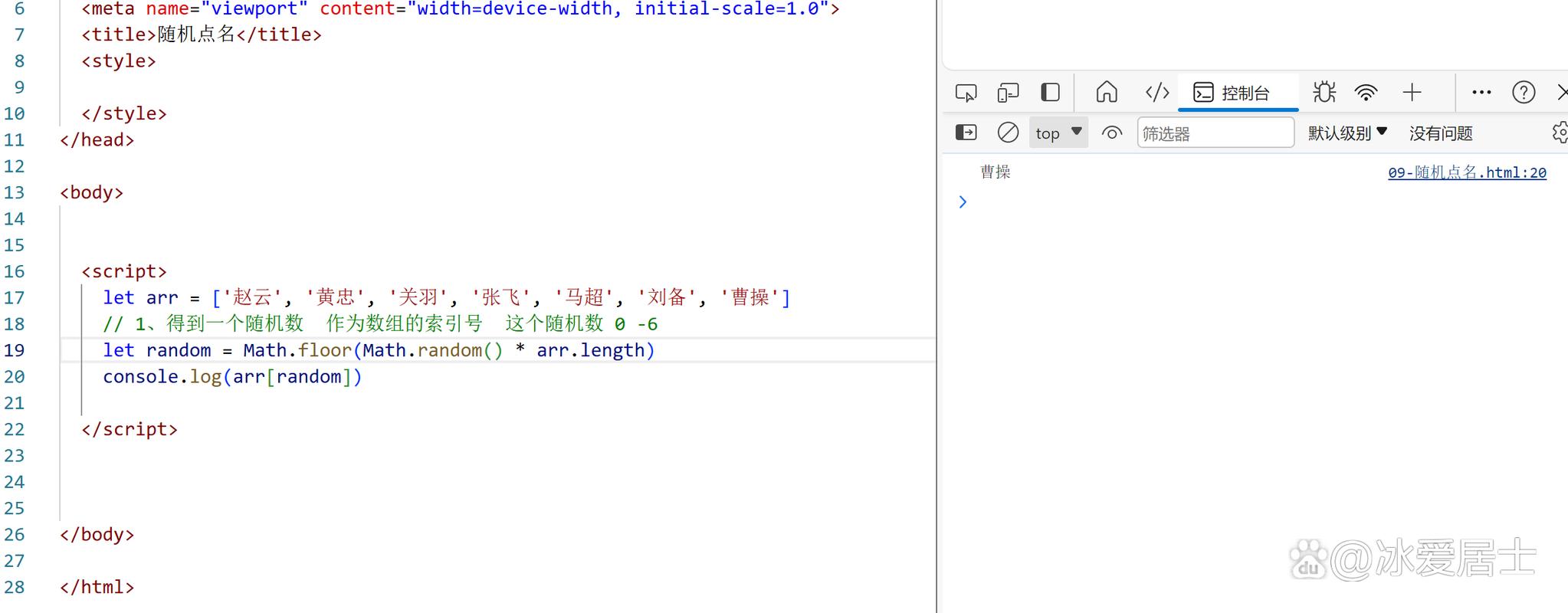The height and width of the screenshot is (613, 1568).
Task: Click line number 19 in the gutter
Action: pyautogui.click(x=15, y=350)
